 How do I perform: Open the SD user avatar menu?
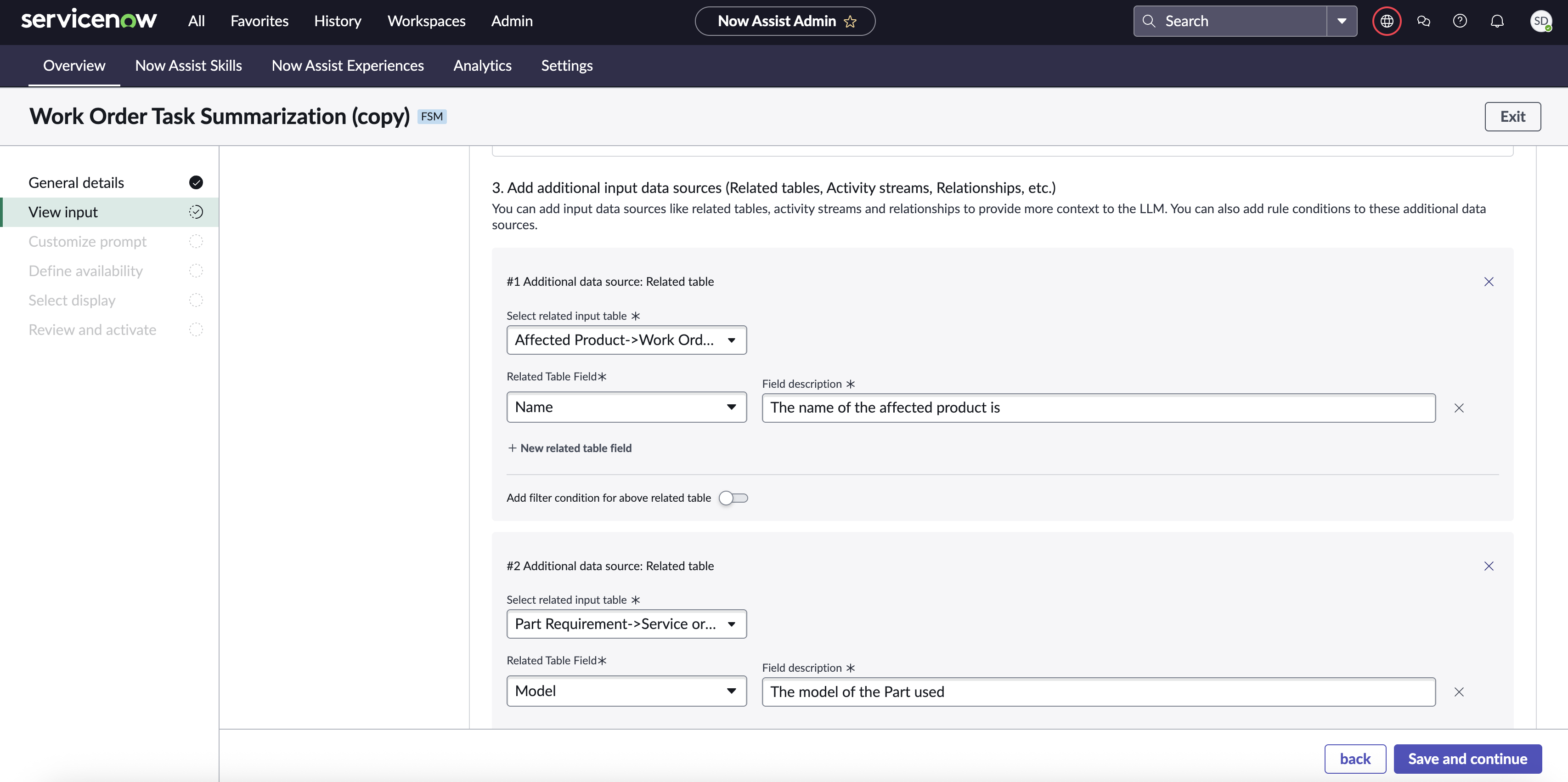coord(1540,21)
